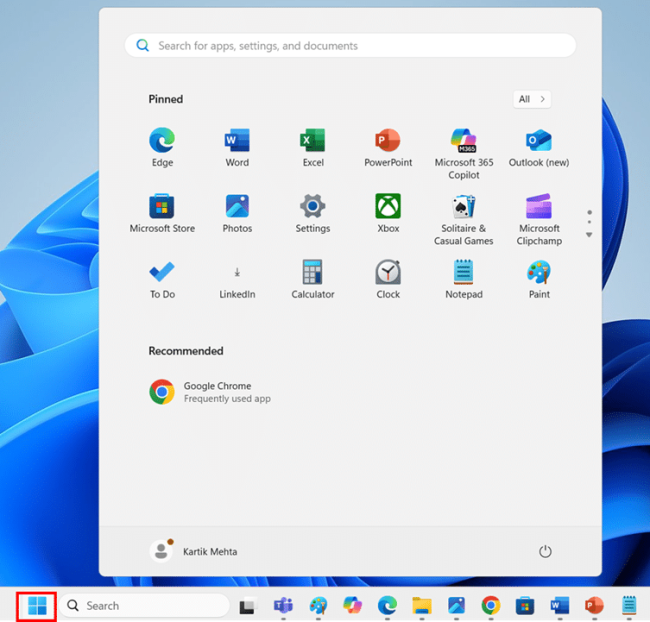Open Notepad from the taskbar
The image size is (650, 622).
[629, 606]
